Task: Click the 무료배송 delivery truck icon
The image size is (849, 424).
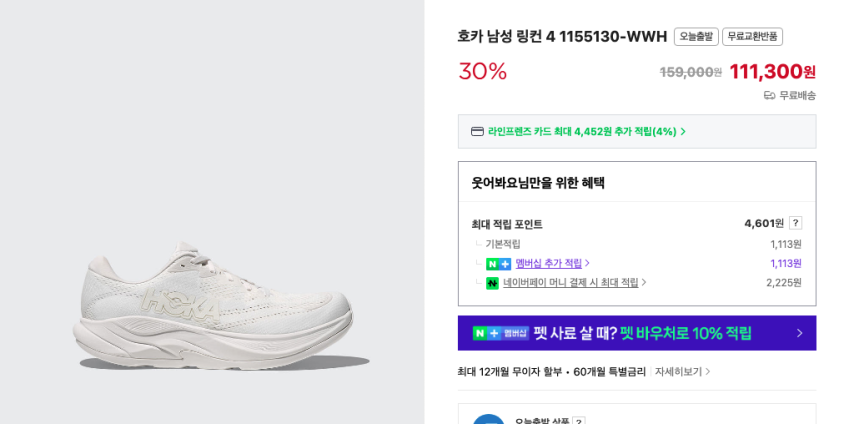Action: pyautogui.click(x=769, y=96)
